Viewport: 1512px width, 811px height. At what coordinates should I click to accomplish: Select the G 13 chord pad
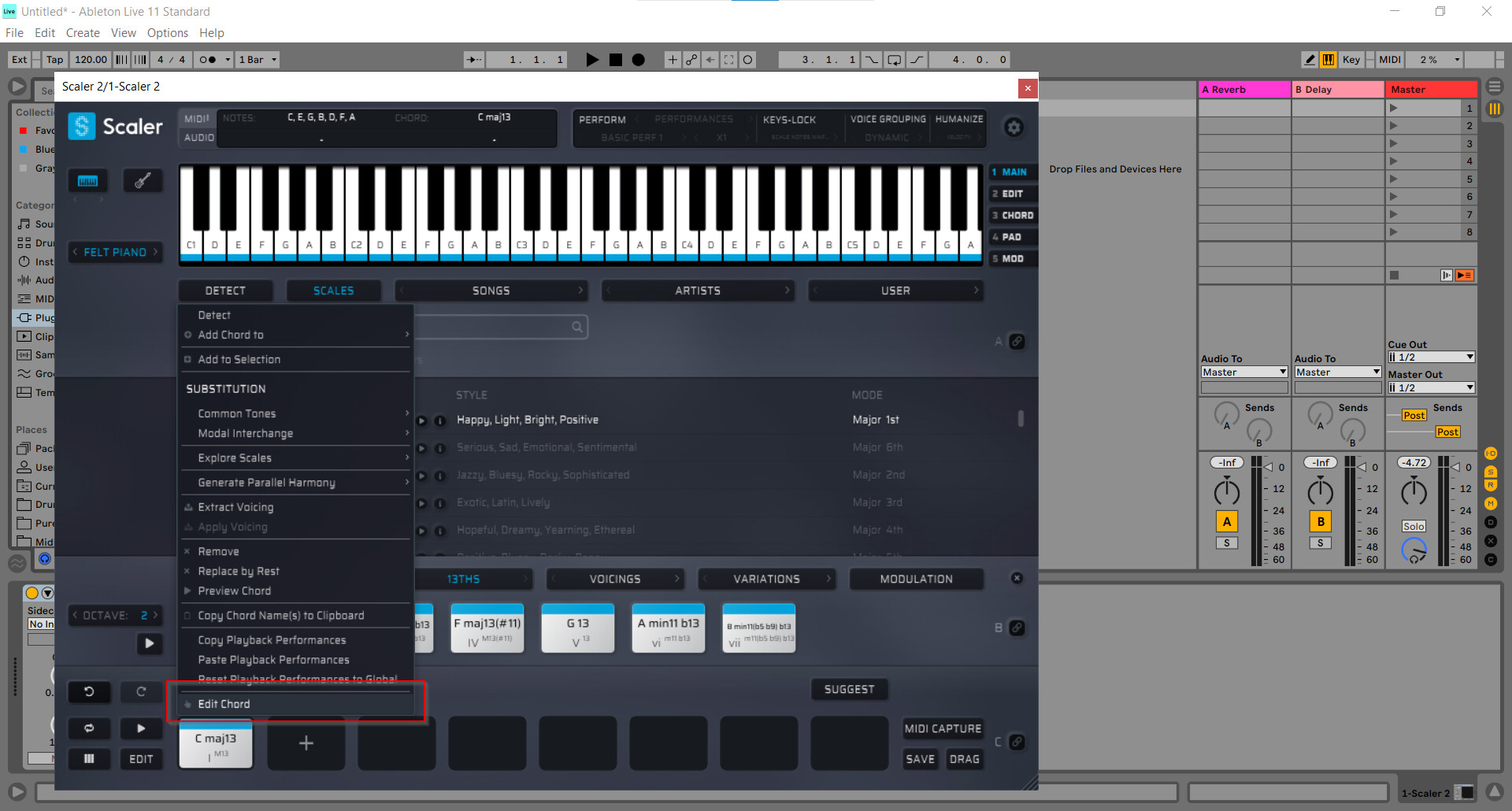[x=577, y=628]
